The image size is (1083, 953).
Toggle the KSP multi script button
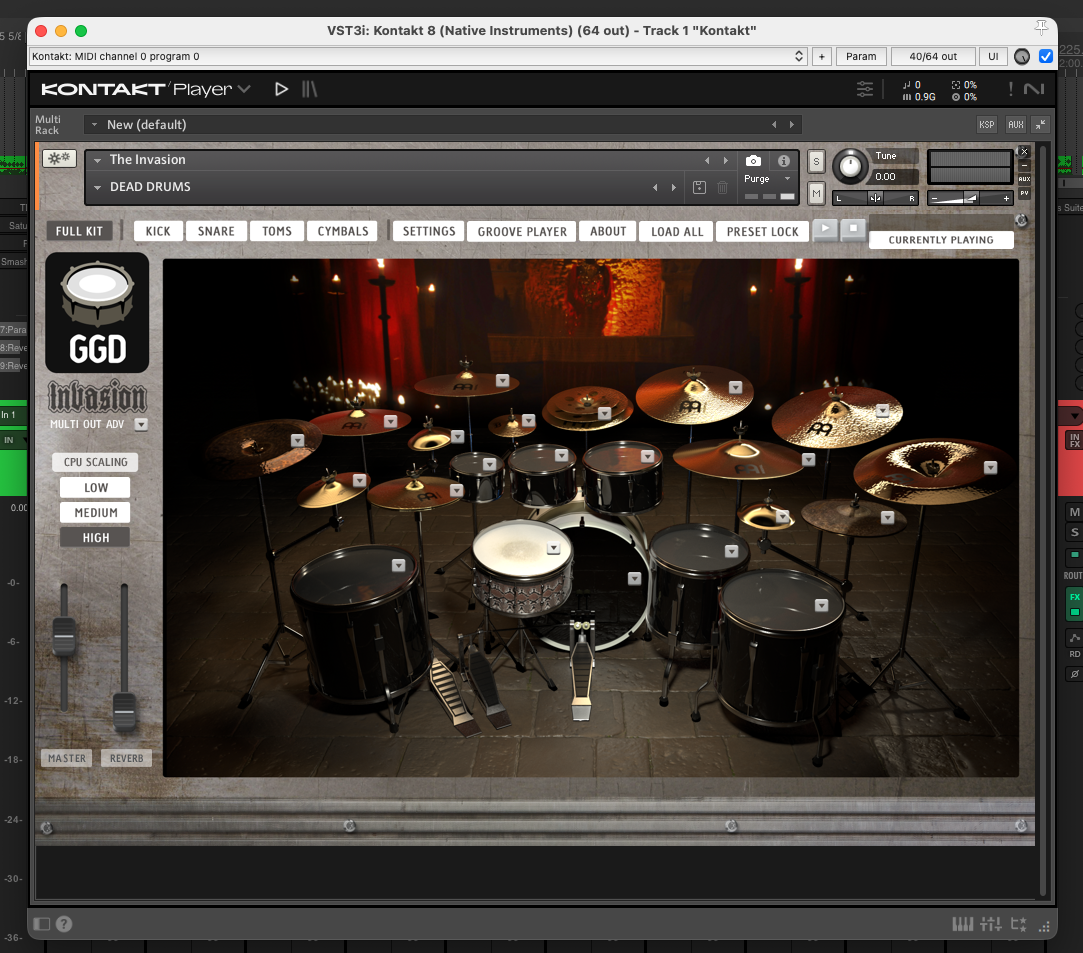pyautogui.click(x=986, y=124)
